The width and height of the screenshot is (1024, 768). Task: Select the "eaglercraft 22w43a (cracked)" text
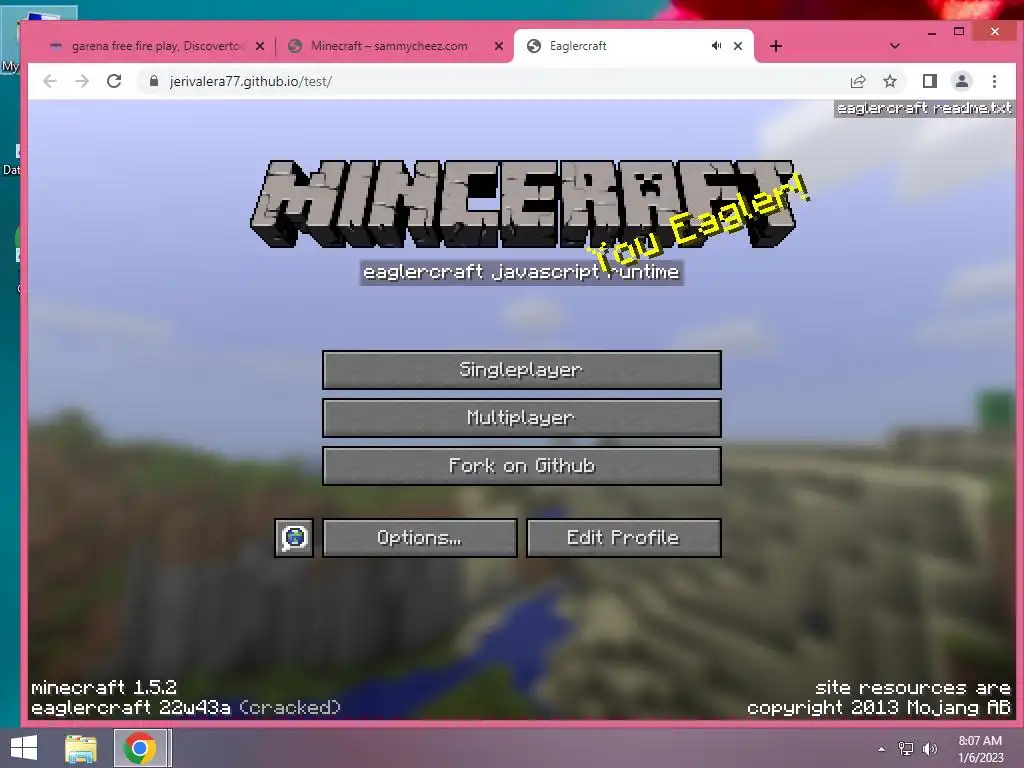[185, 708]
